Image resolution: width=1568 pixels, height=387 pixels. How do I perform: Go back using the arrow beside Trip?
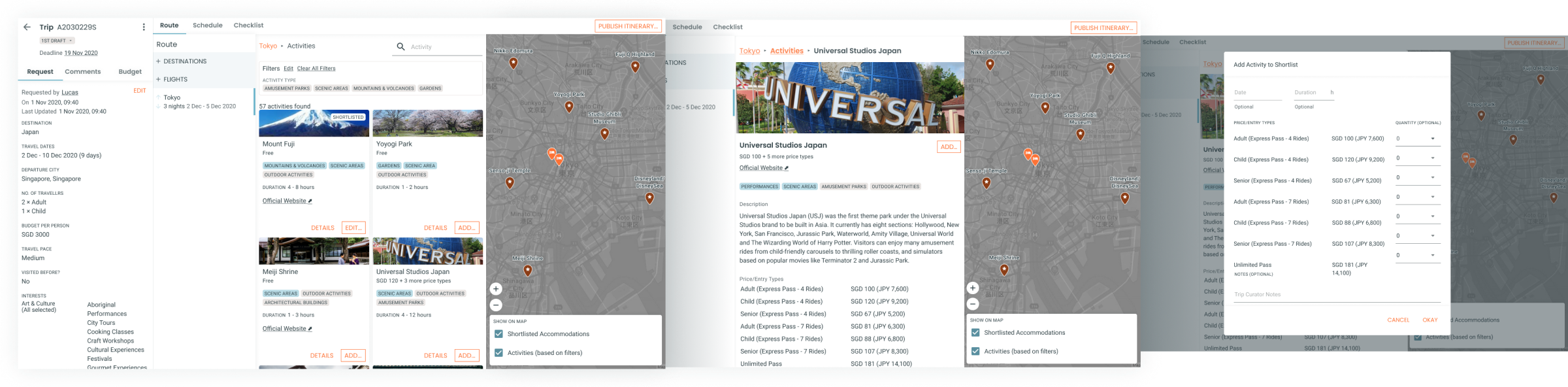click(x=27, y=27)
